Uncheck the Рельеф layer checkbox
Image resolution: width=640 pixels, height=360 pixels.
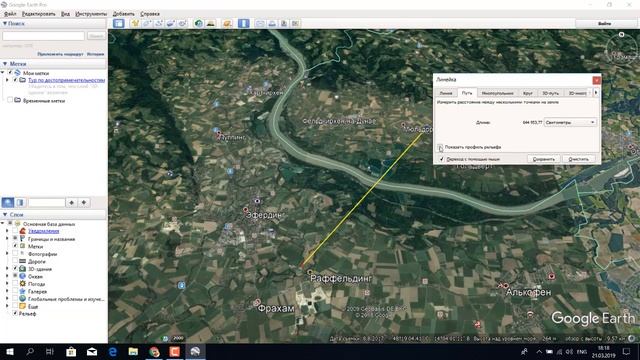[x=15, y=313]
